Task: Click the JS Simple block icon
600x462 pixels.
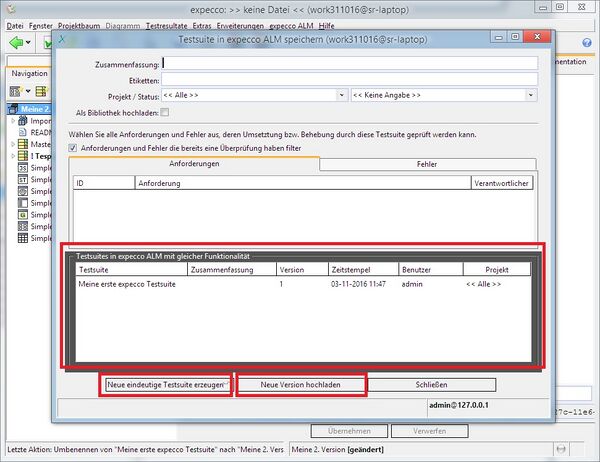Action: click(22, 169)
